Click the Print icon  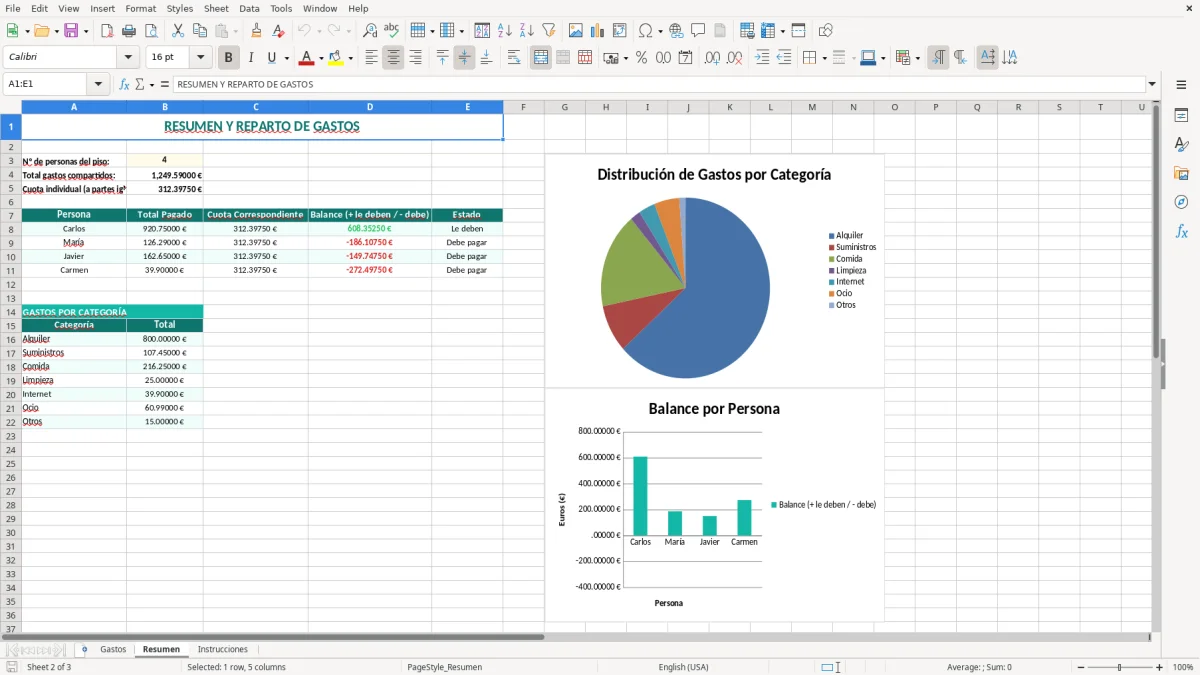pyautogui.click(x=129, y=31)
